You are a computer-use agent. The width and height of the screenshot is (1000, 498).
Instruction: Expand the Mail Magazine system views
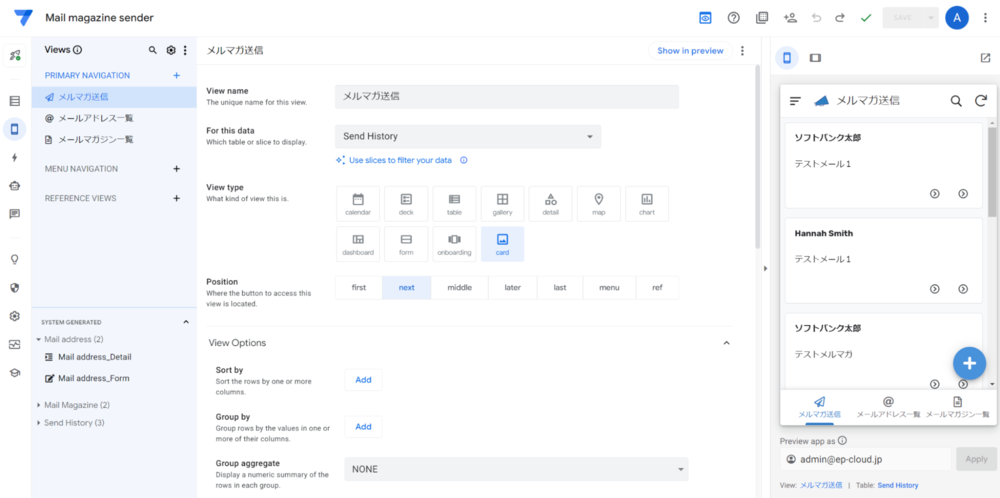pyautogui.click(x=39, y=405)
